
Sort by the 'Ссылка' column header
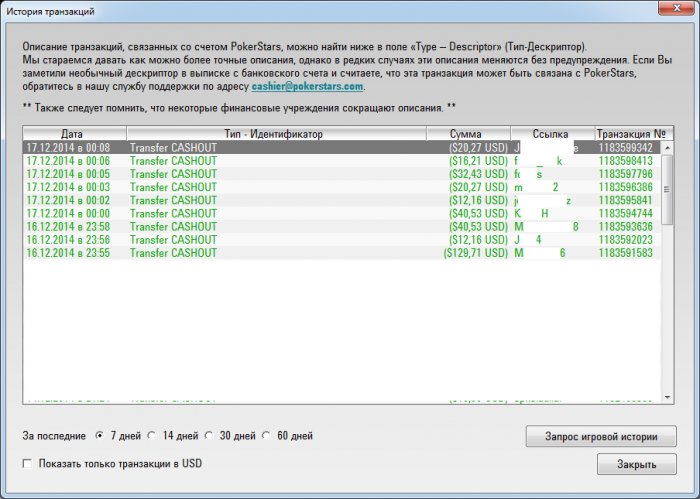pyautogui.click(x=551, y=133)
